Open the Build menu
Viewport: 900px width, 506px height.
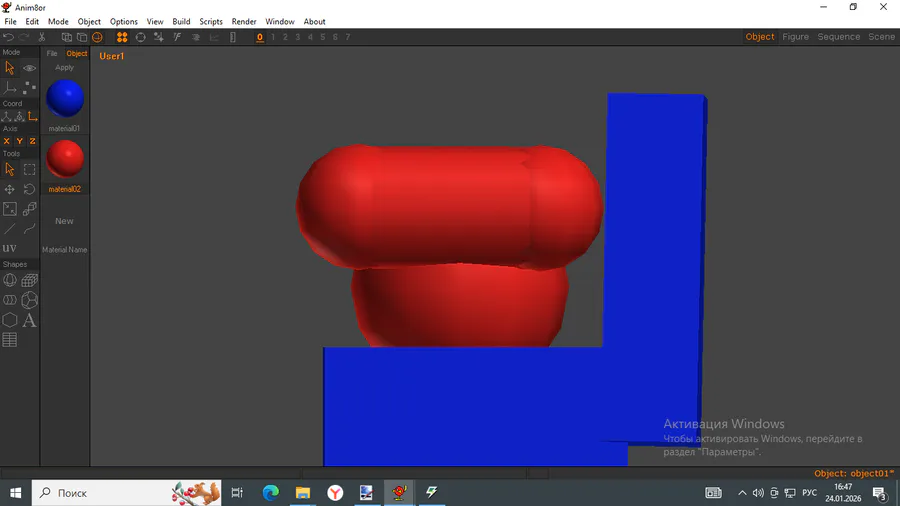[x=181, y=21]
